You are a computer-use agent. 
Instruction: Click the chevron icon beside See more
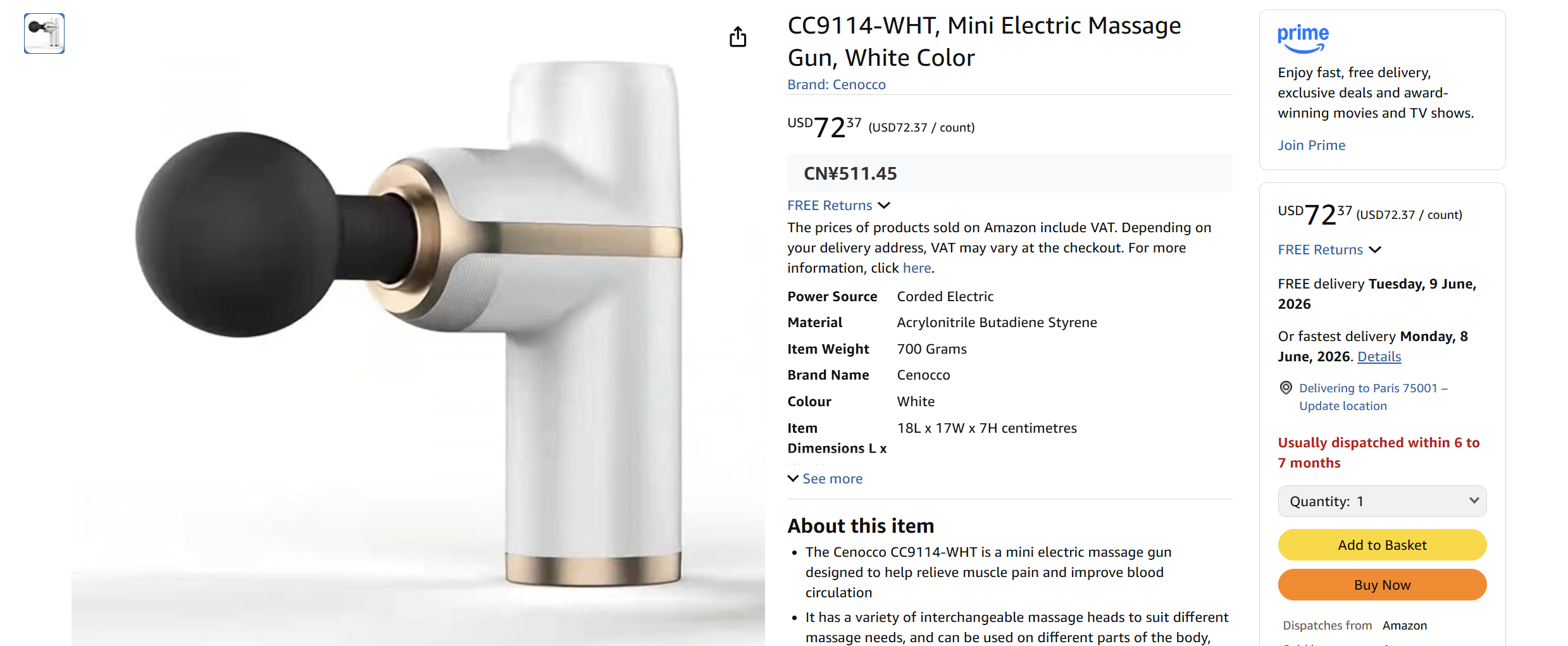click(793, 478)
